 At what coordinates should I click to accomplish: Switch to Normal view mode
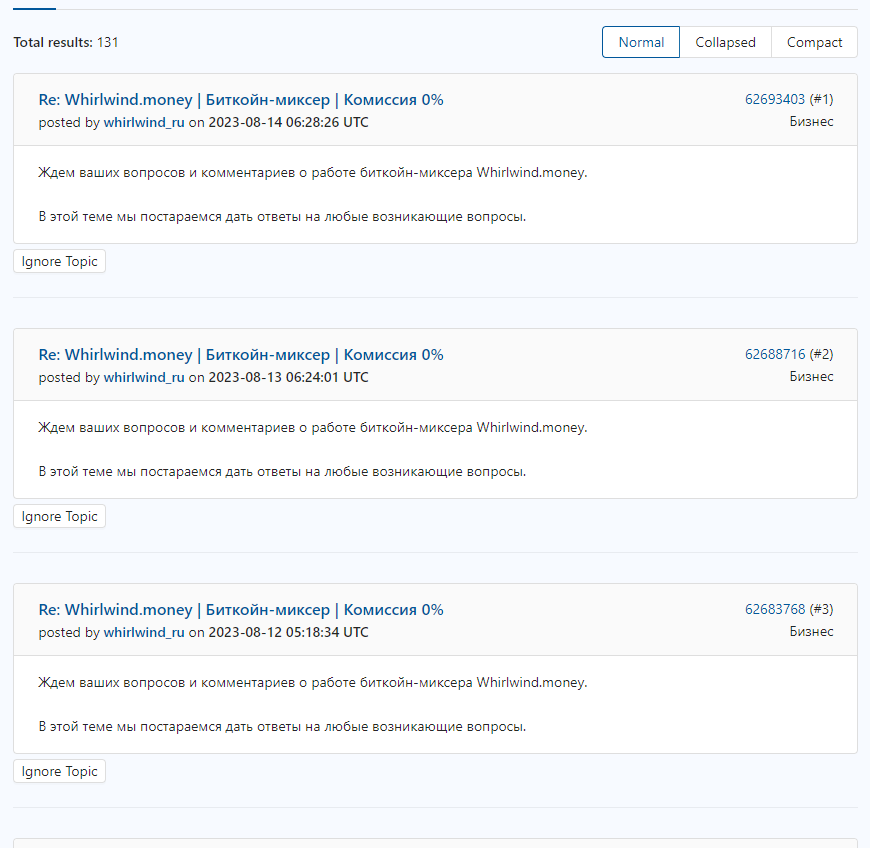[641, 42]
